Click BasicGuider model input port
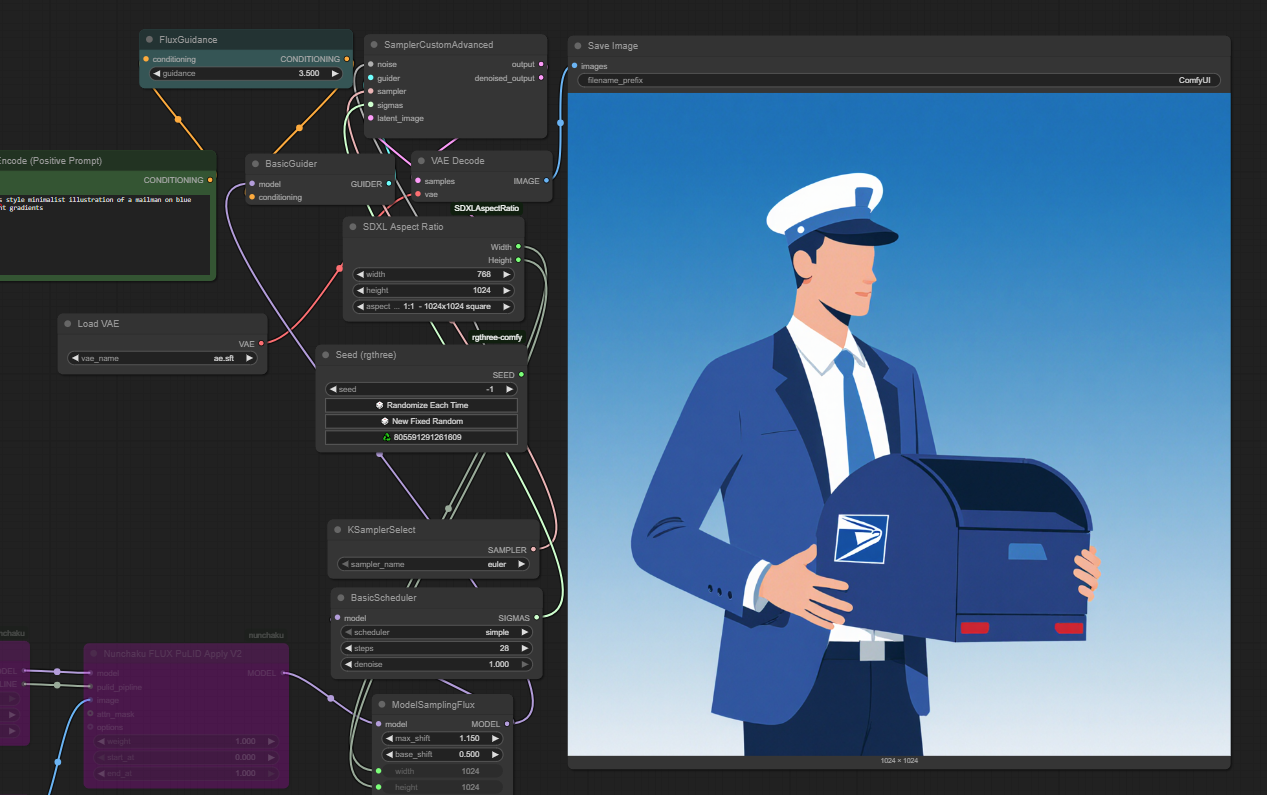 (251, 184)
